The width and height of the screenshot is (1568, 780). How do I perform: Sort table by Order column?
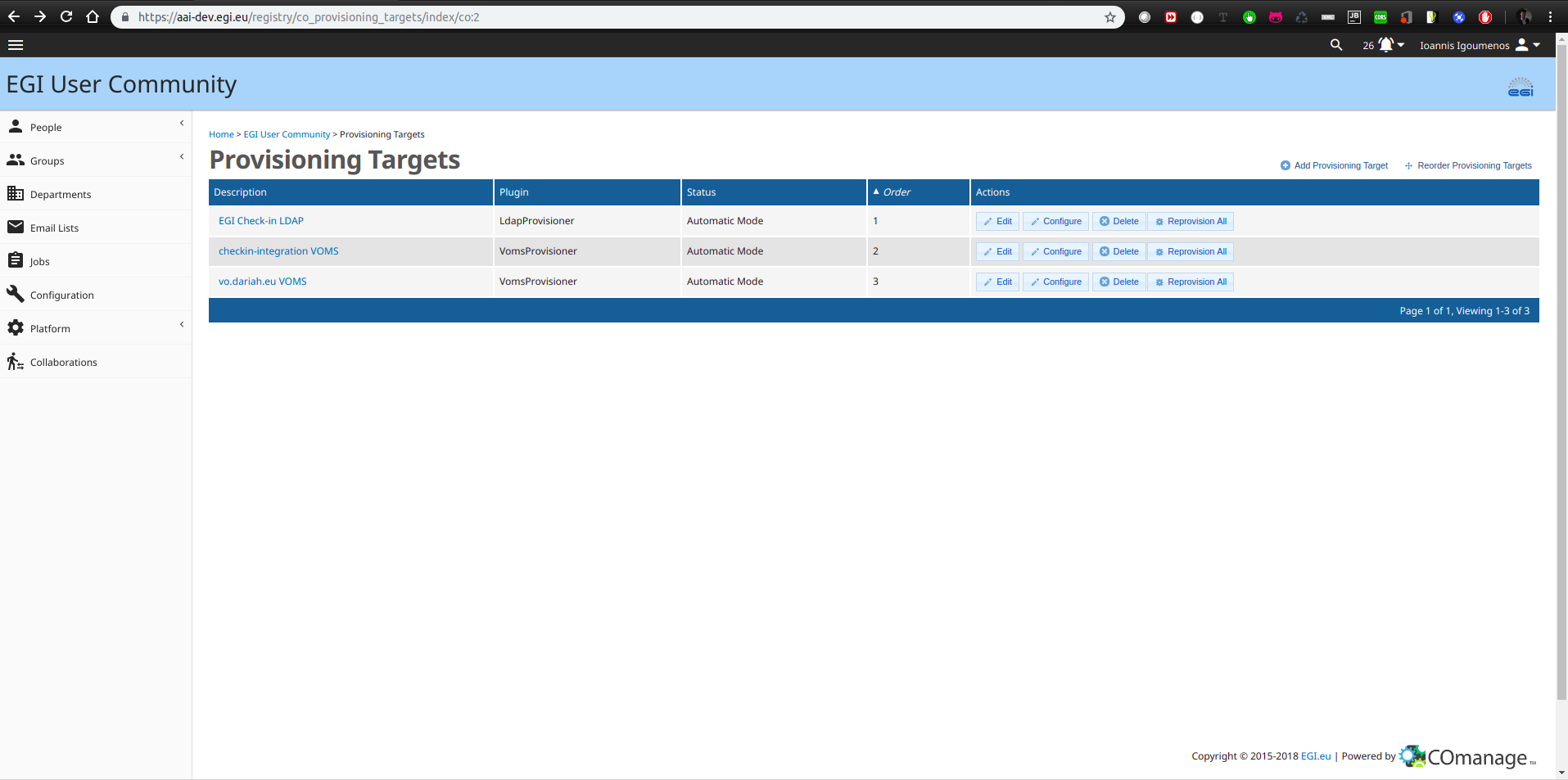click(897, 192)
